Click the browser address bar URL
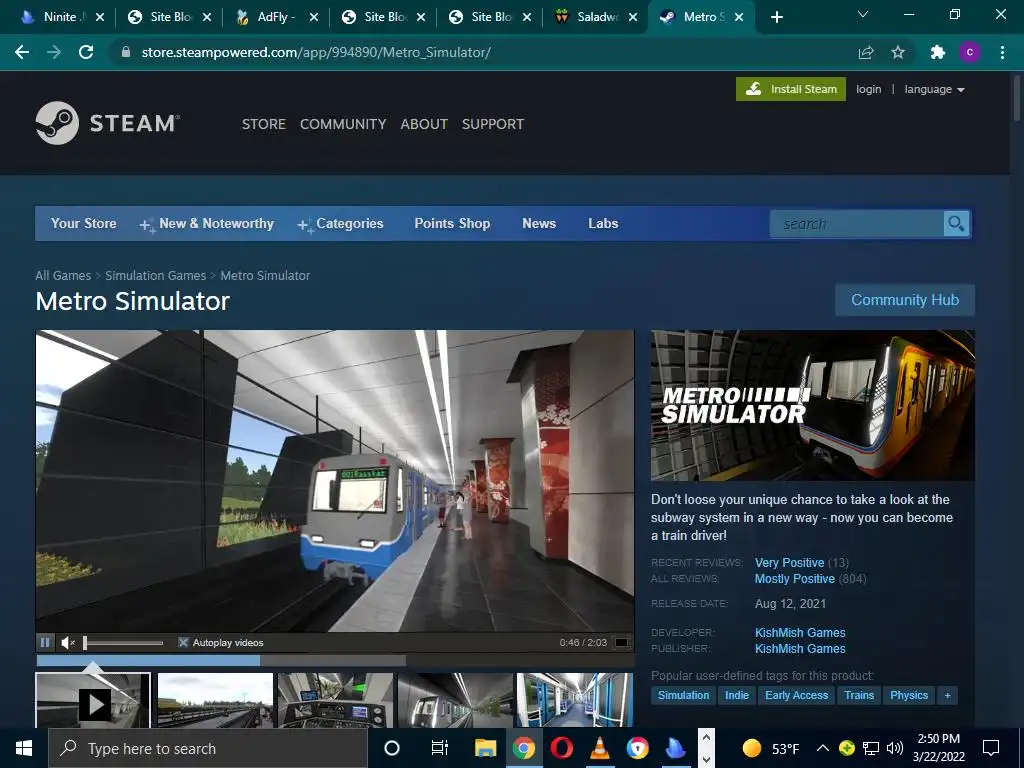1024x768 pixels. [x=316, y=52]
